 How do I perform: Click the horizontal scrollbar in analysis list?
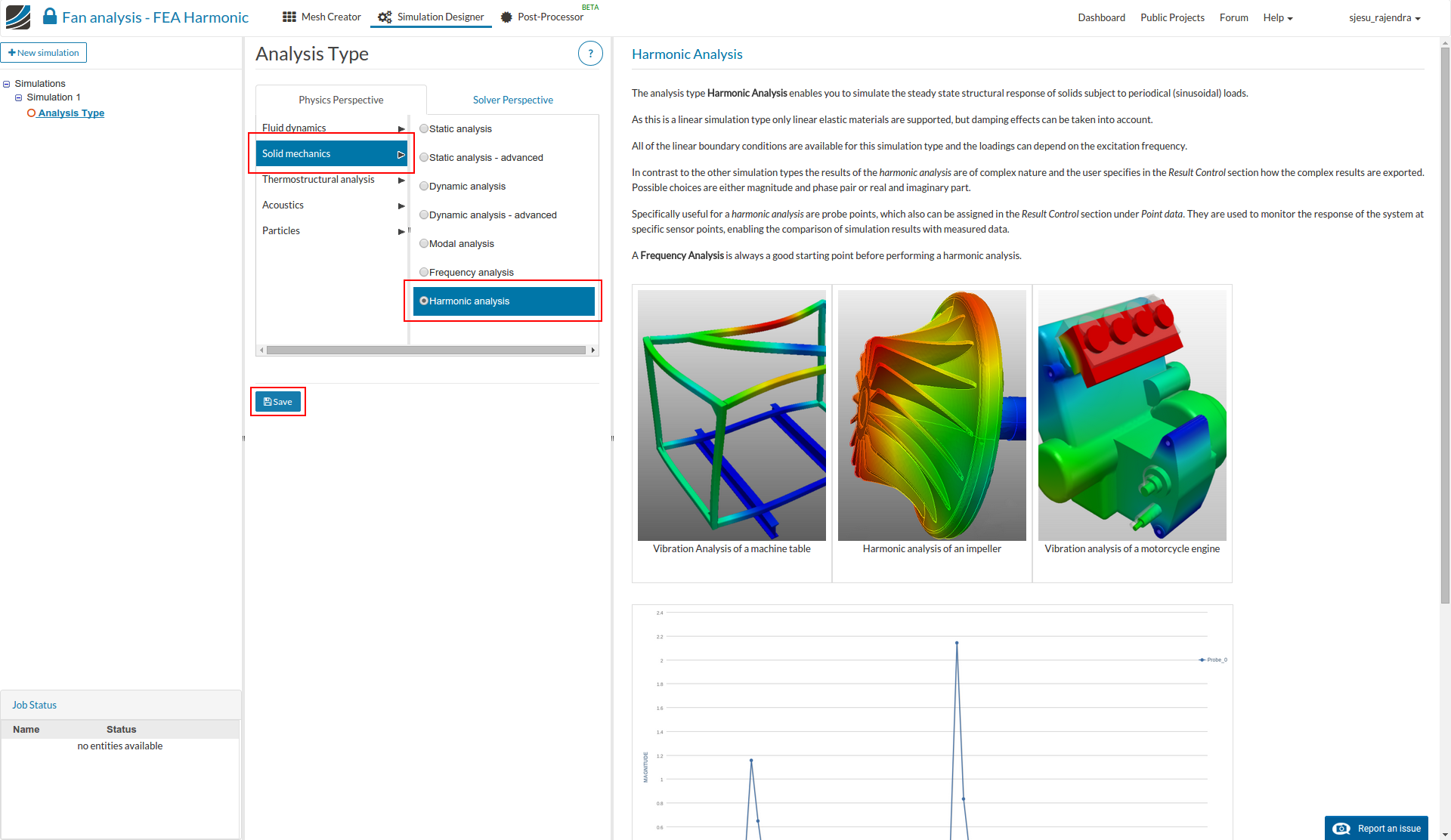[x=426, y=351]
